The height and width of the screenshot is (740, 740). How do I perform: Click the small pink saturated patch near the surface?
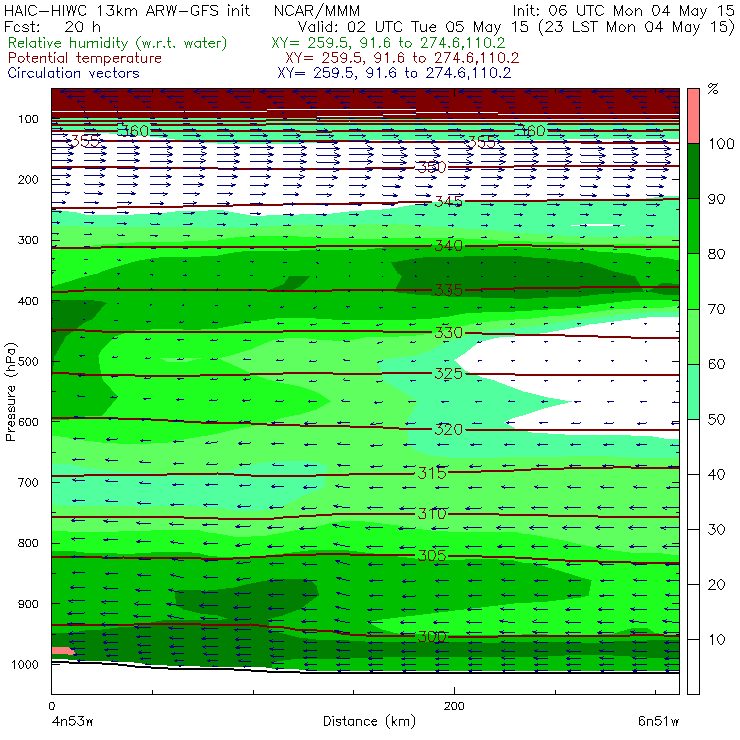click(x=62, y=651)
